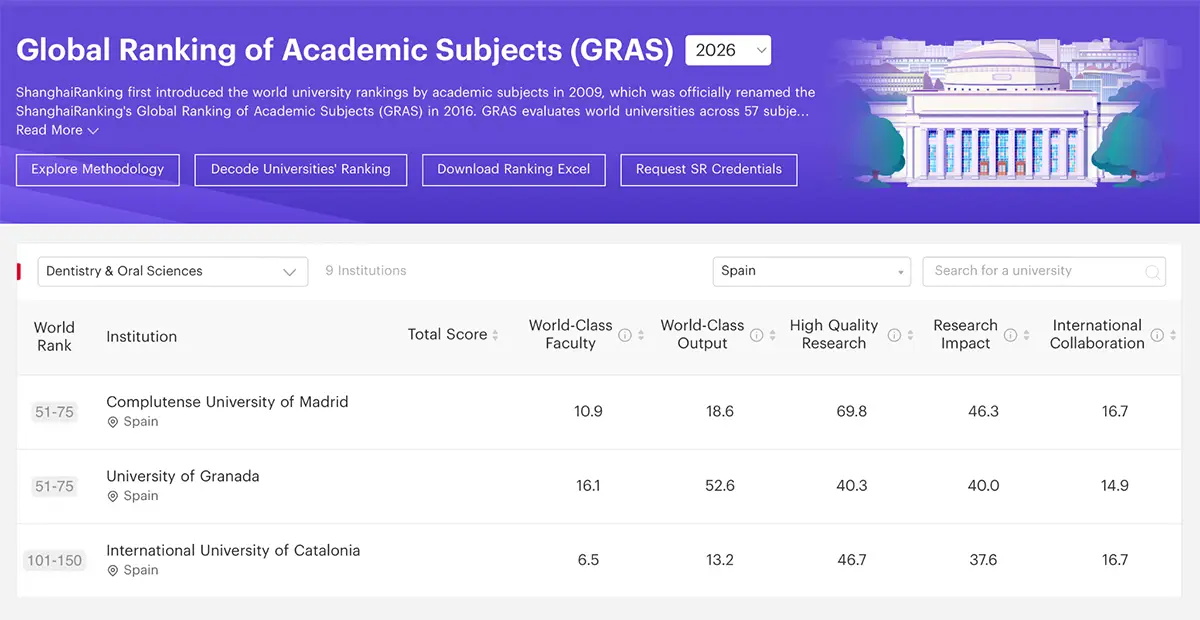Select the 13.2 World-Class Output value
Image resolution: width=1200 pixels, height=620 pixels.
click(720, 560)
